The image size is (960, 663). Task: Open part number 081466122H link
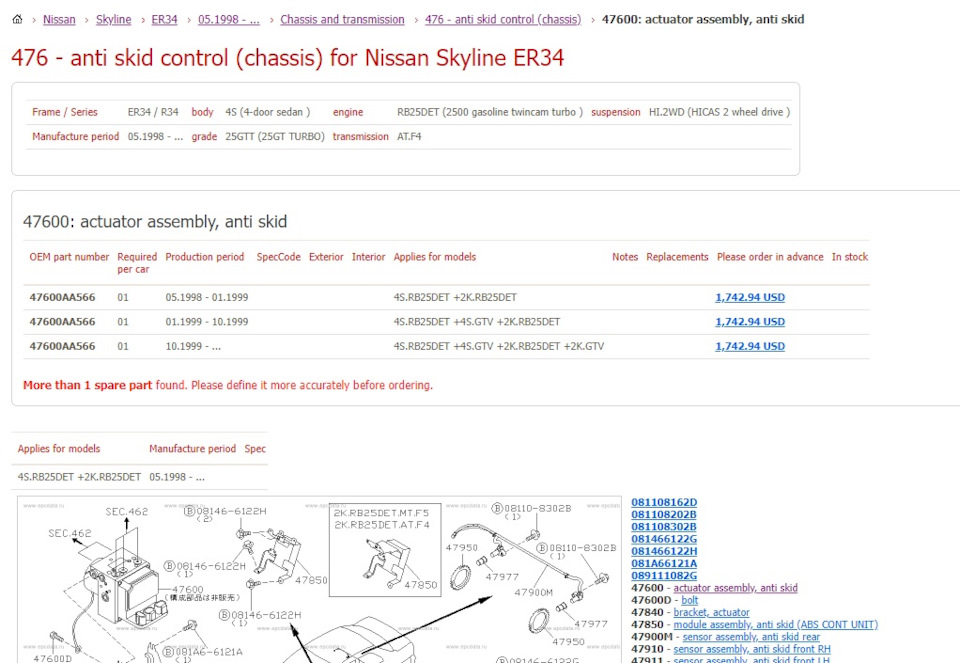coord(664,552)
